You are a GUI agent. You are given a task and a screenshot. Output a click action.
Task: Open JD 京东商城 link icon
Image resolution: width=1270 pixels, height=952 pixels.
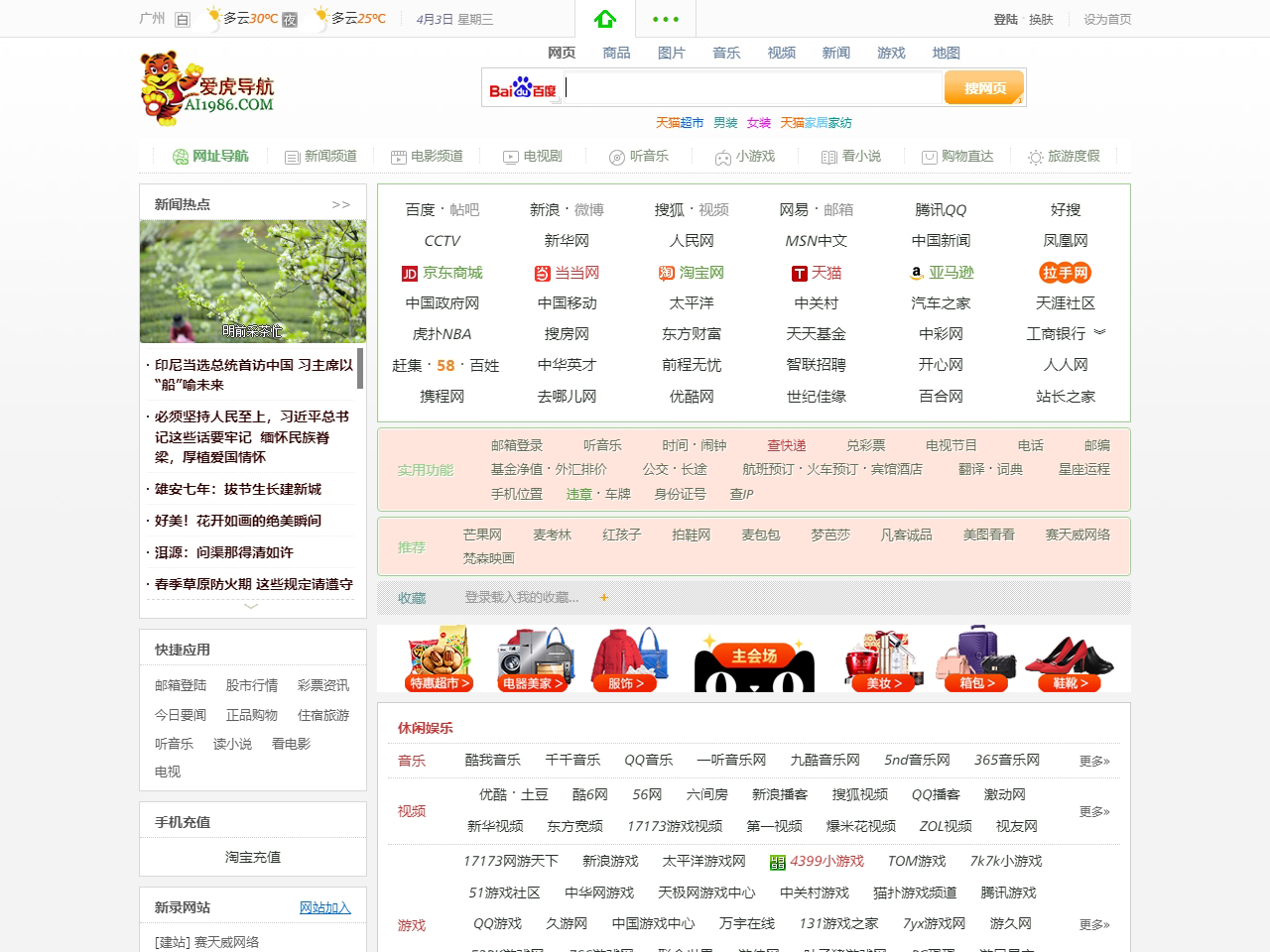point(409,274)
